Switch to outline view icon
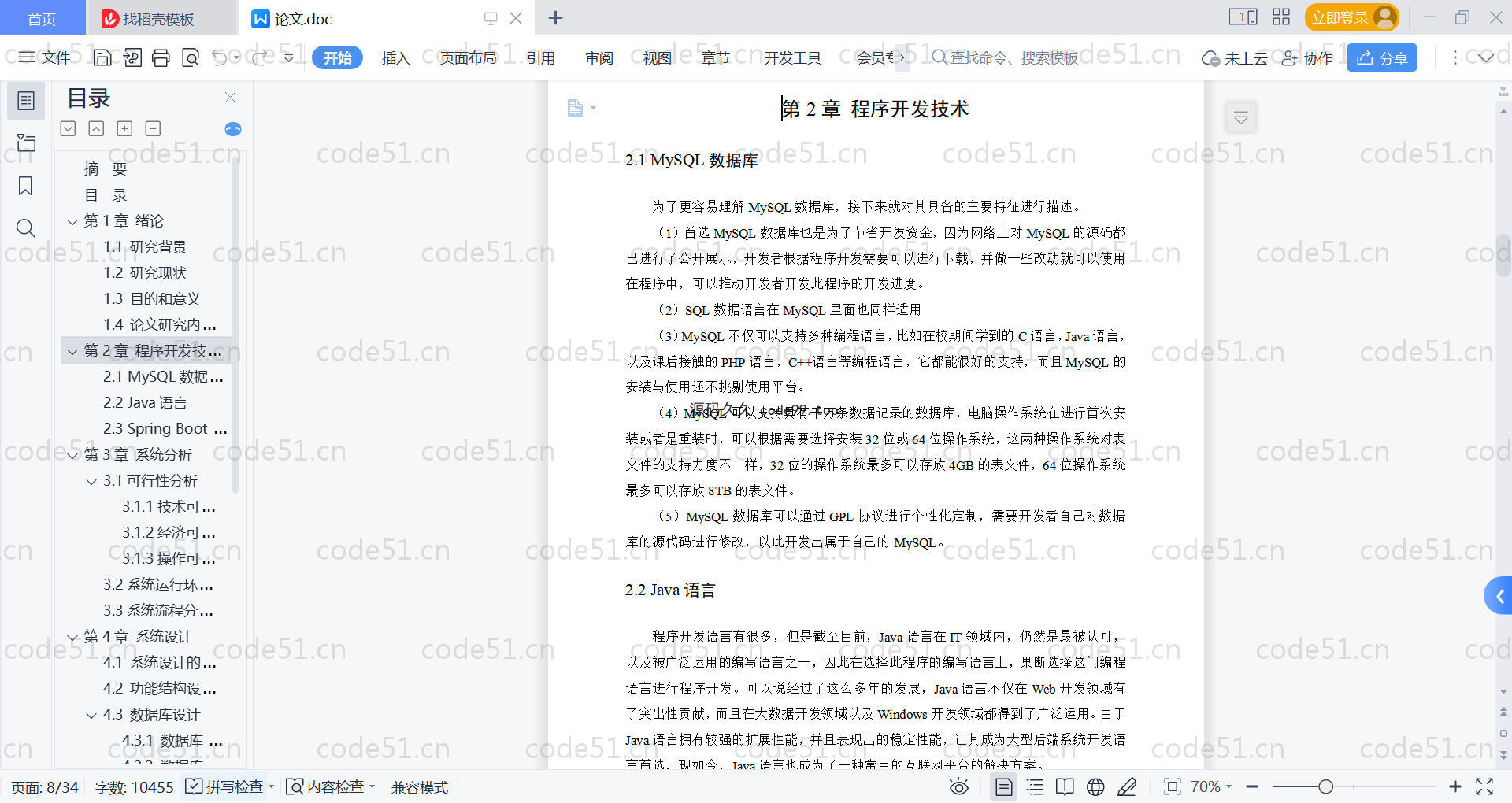The width and height of the screenshot is (1512, 803). click(1035, 786)
